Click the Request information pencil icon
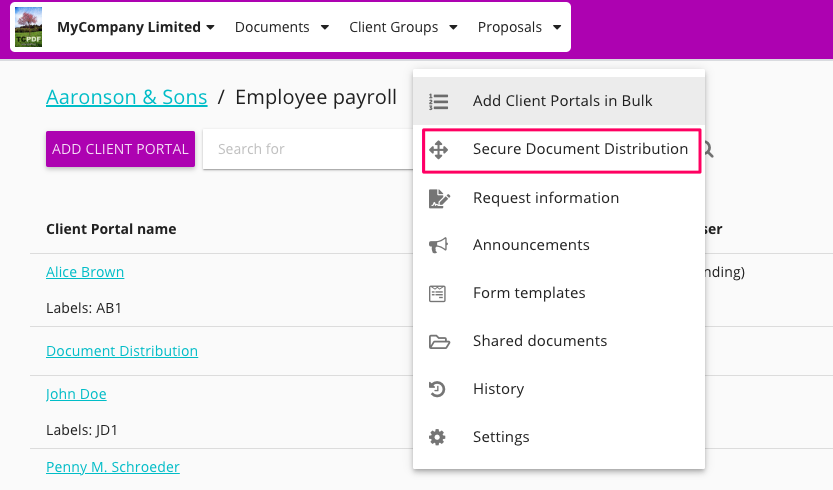The height and width of the screenshot is (490, 833). (x=438, y=198)
